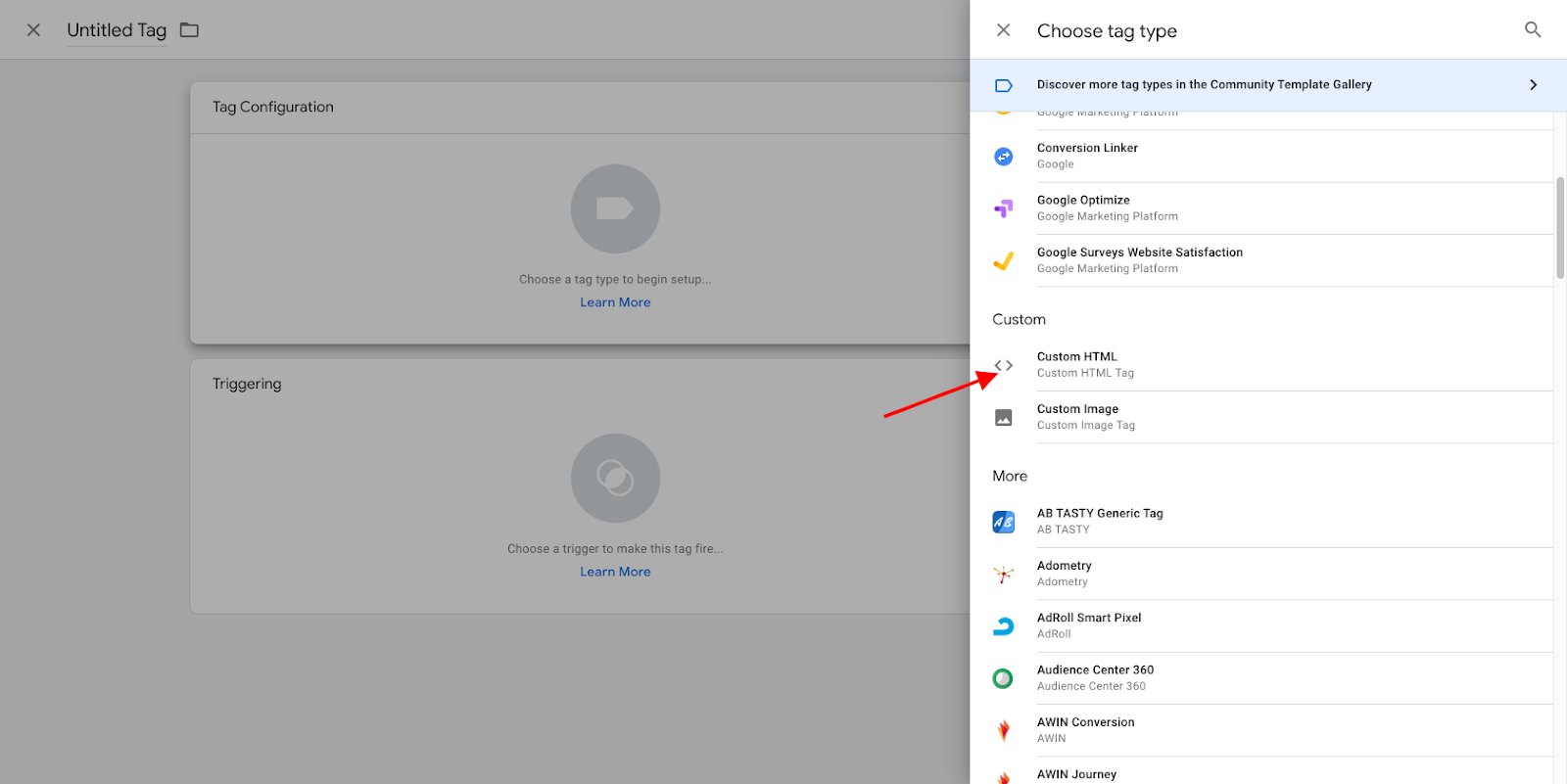1567x784 pixels.
Task: Click the tag placeholder icon in Tag Configuration
Action: (x=615, y=208)
